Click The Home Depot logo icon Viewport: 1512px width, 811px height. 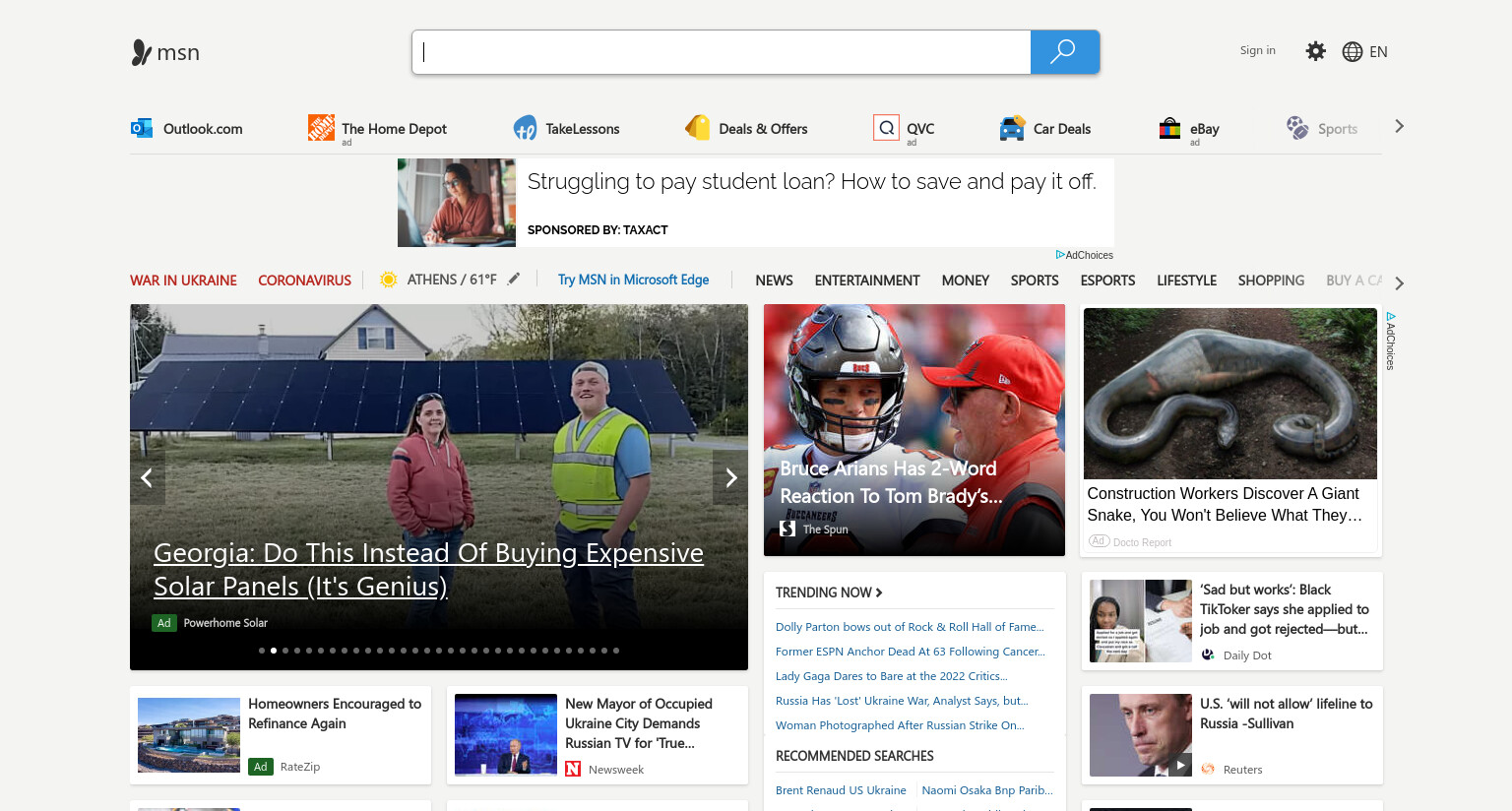coord(321,128)
